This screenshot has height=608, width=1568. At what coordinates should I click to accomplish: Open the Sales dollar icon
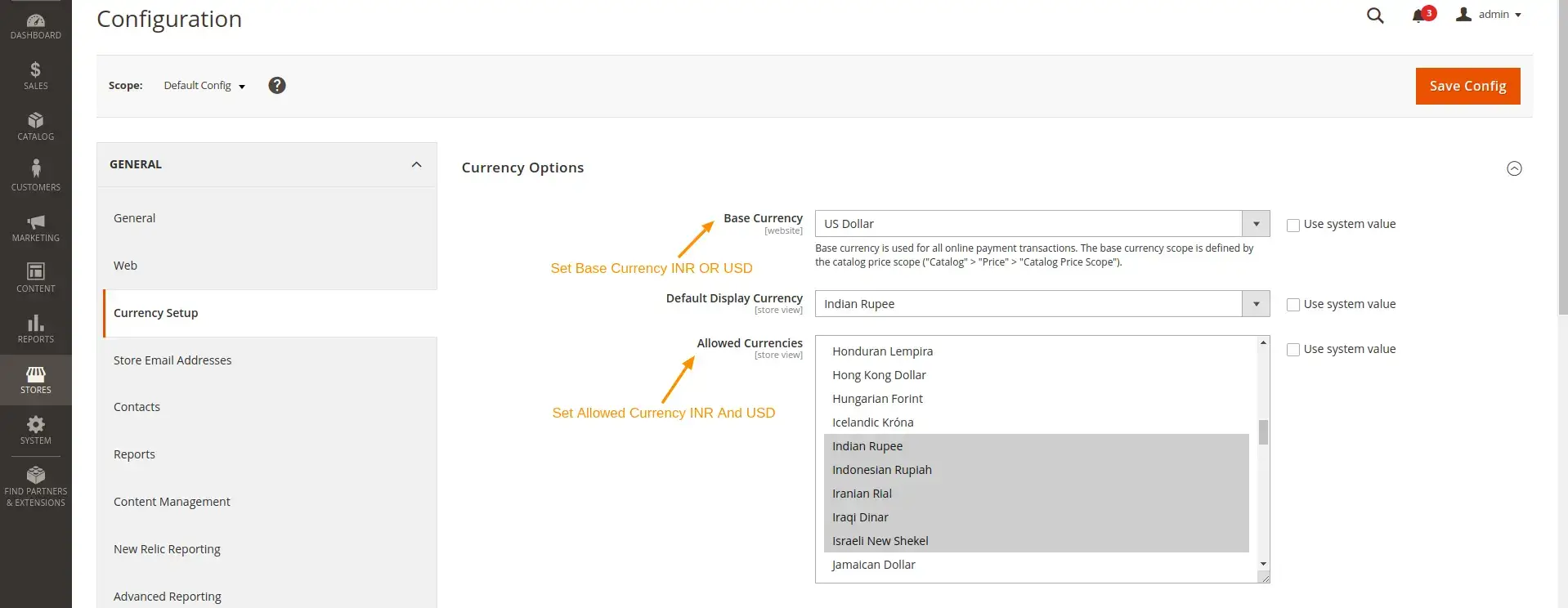click(35, 69)
